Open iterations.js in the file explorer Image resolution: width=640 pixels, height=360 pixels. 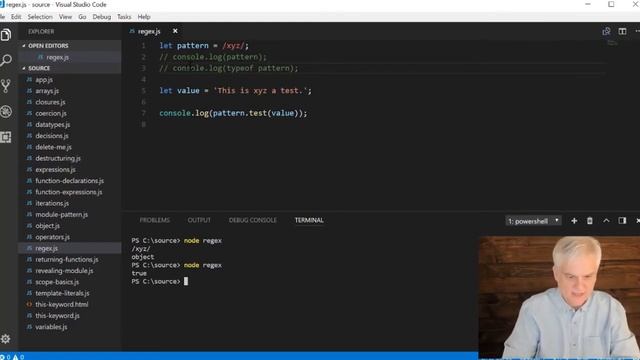point(52,203)
